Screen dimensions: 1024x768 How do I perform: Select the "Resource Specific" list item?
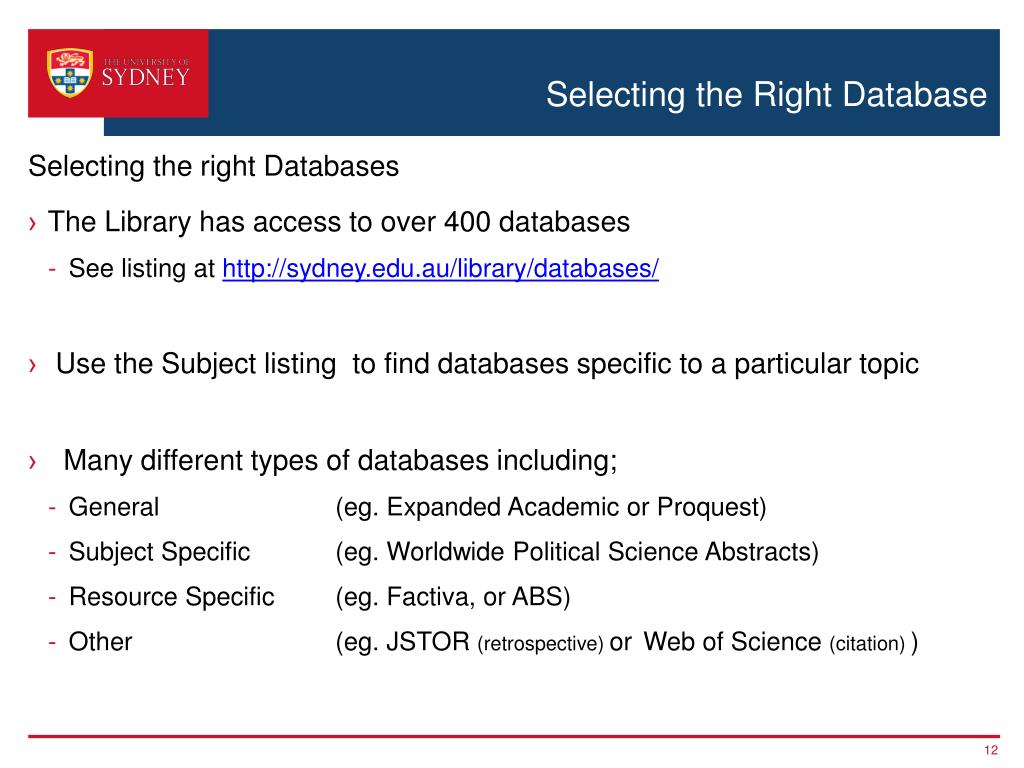tap(171, 597)
